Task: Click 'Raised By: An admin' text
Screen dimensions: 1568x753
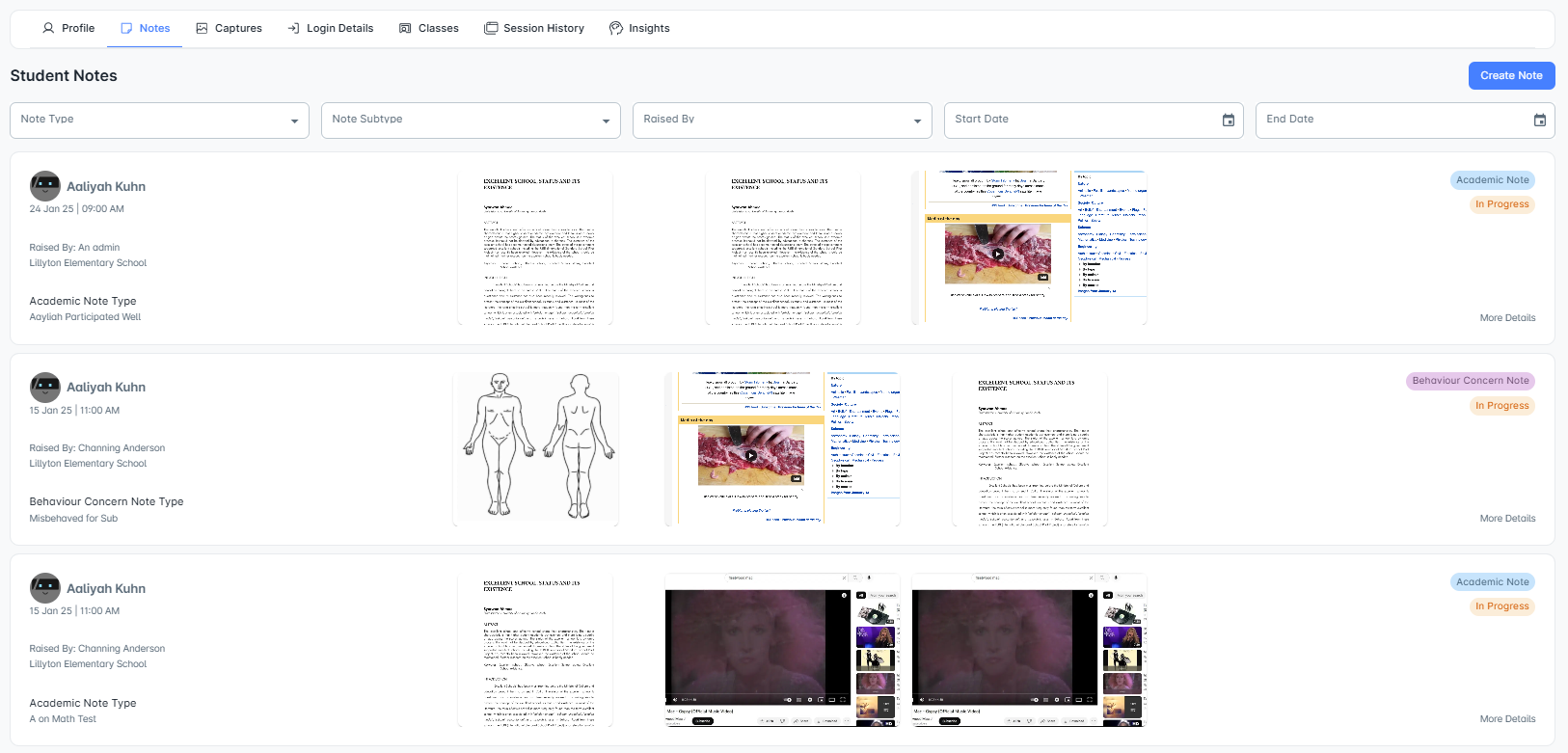Action: coord(75,248)
